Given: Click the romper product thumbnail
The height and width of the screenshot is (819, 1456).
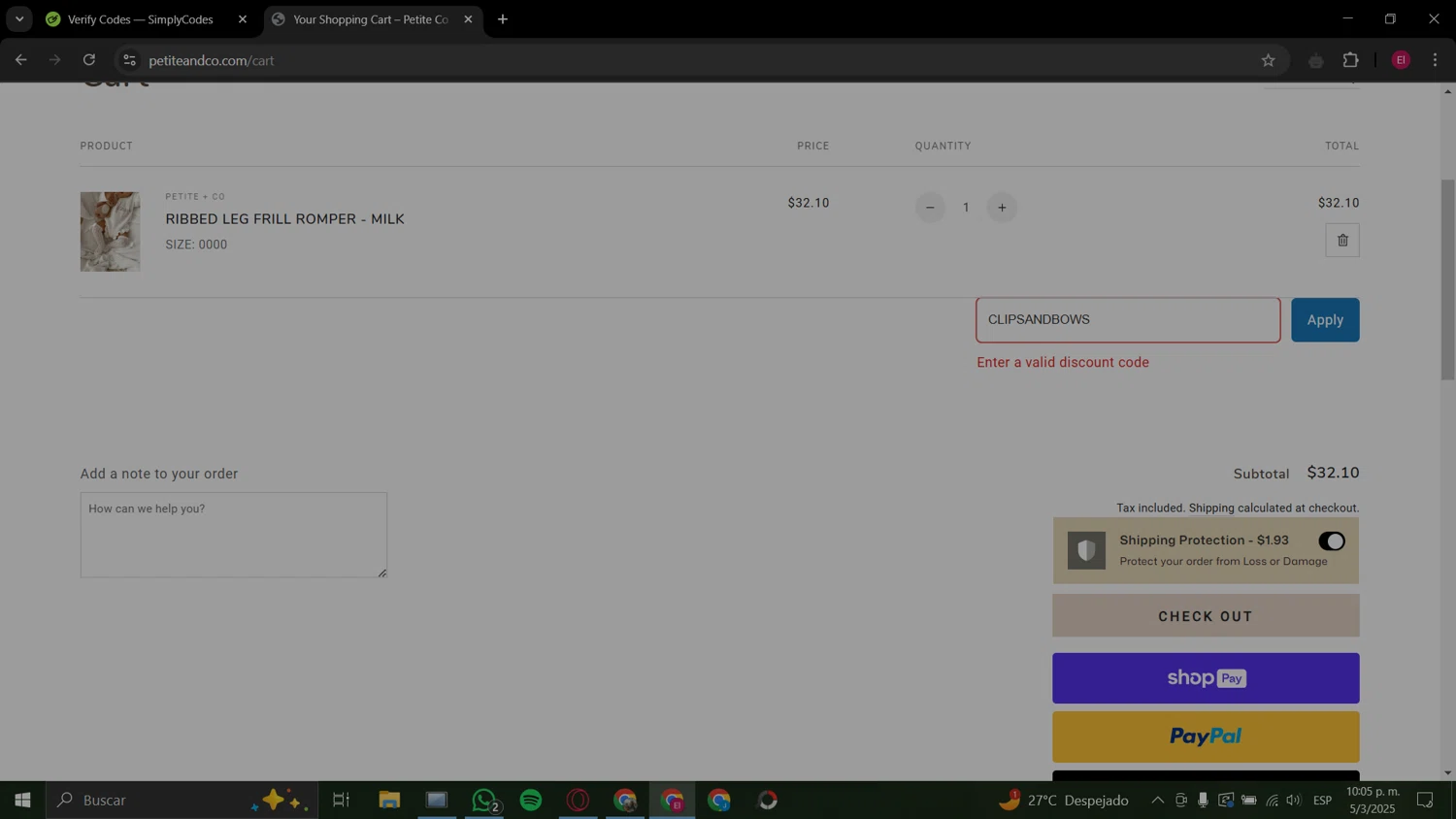Looking at the screenshot, I should coord(110,232).
